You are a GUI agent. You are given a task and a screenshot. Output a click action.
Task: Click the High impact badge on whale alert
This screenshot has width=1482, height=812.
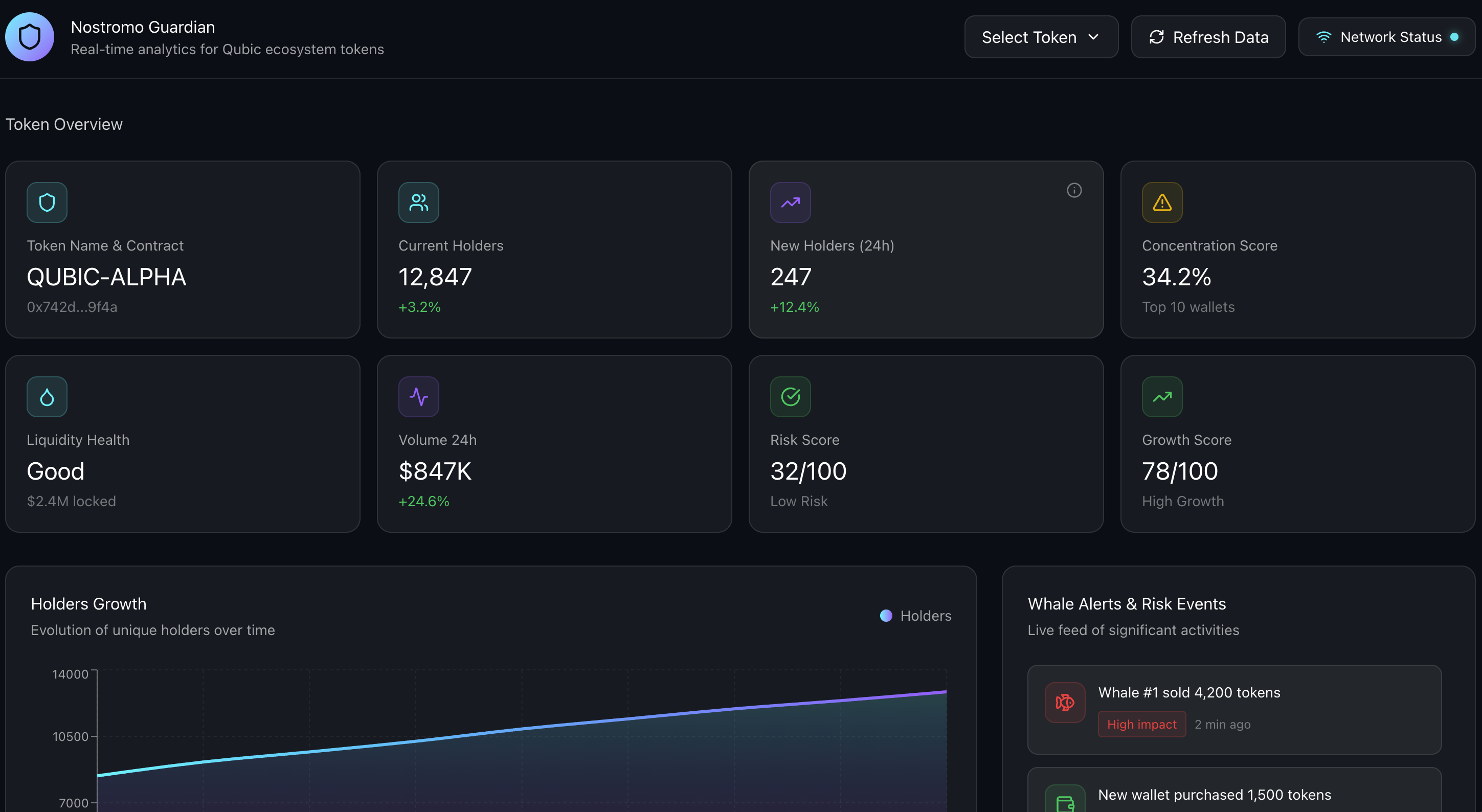tap(1141, 724)
